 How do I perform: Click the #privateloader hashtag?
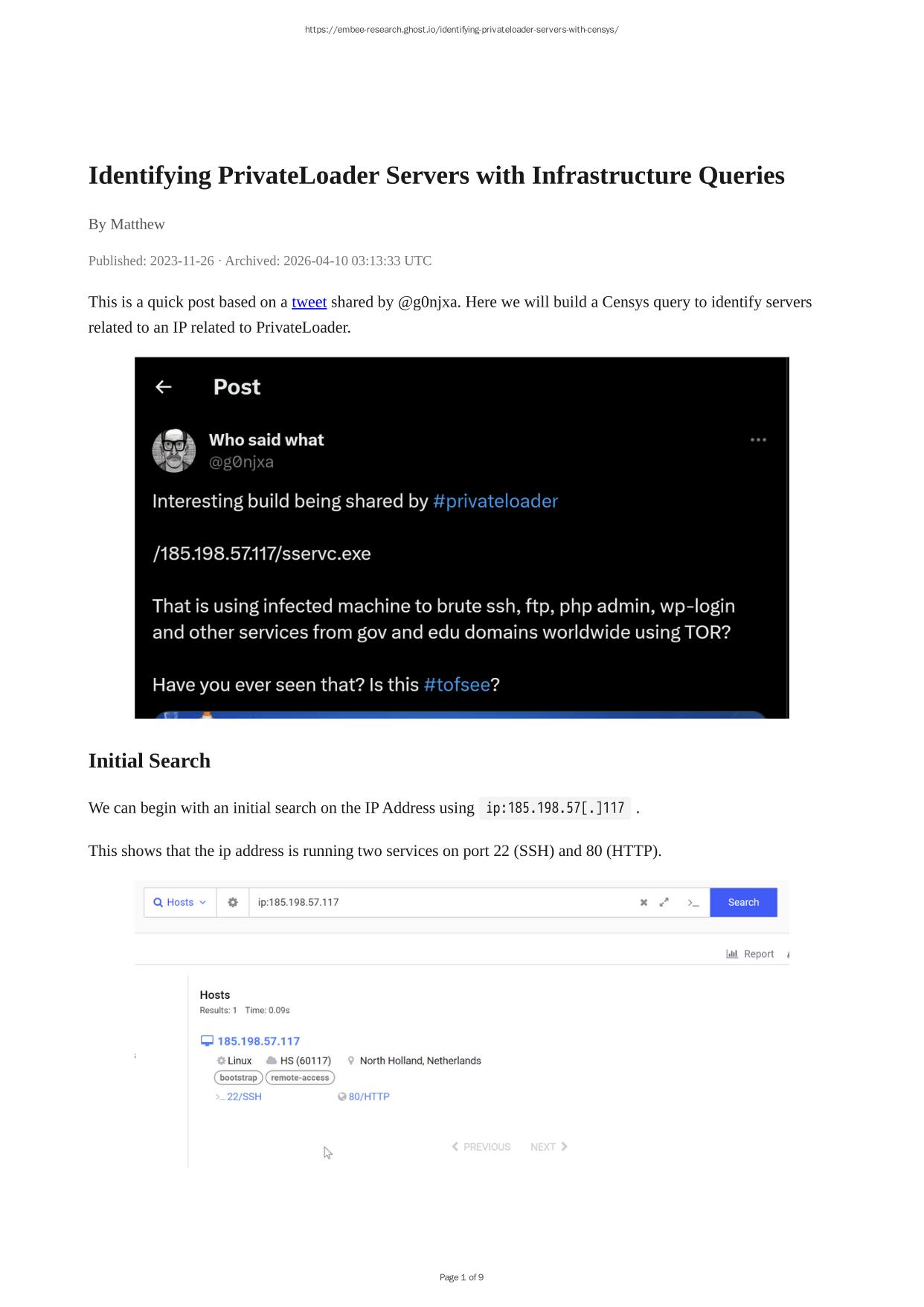coord(495,501)
